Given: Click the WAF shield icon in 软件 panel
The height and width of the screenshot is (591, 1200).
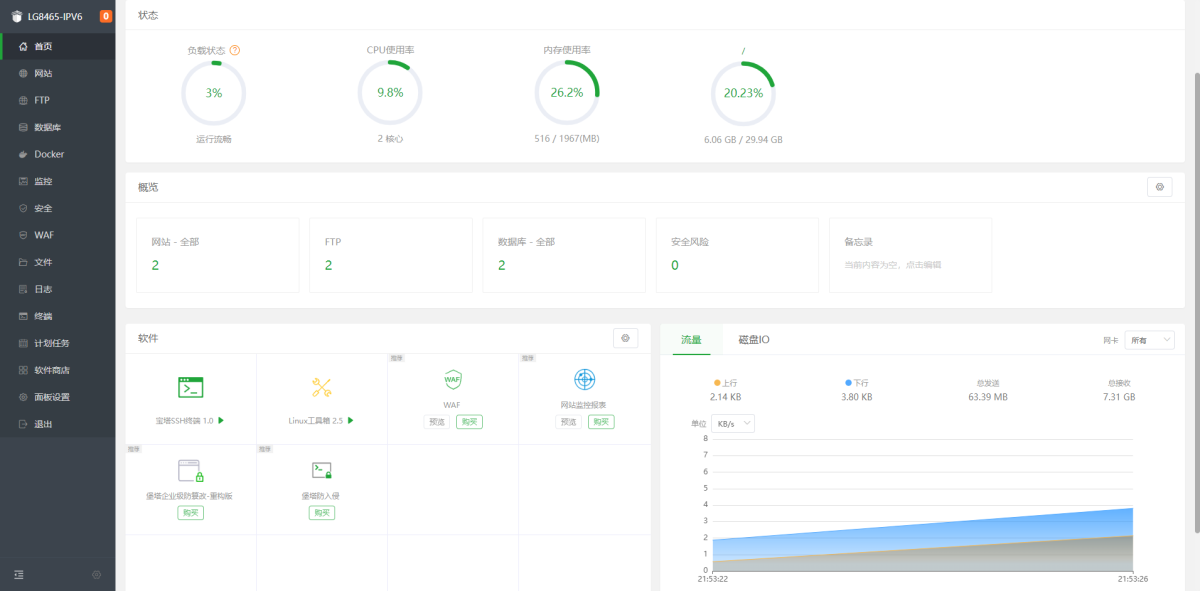Looking at the screenshot, I should [452, 380].
